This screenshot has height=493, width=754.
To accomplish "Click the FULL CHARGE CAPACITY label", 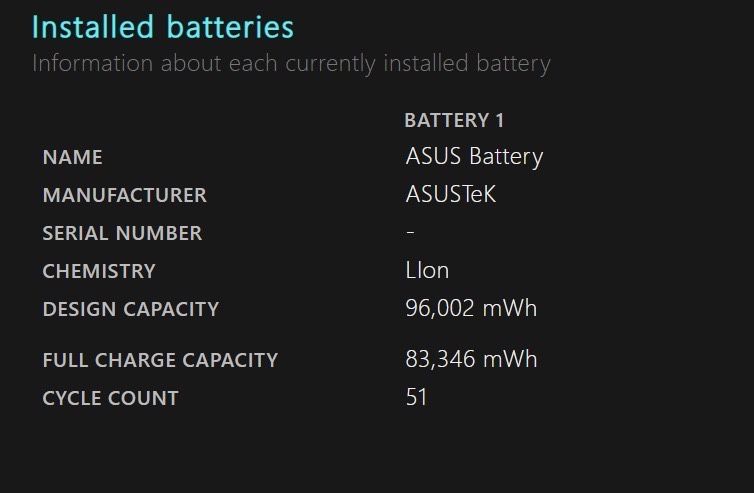I will [160, 360].
